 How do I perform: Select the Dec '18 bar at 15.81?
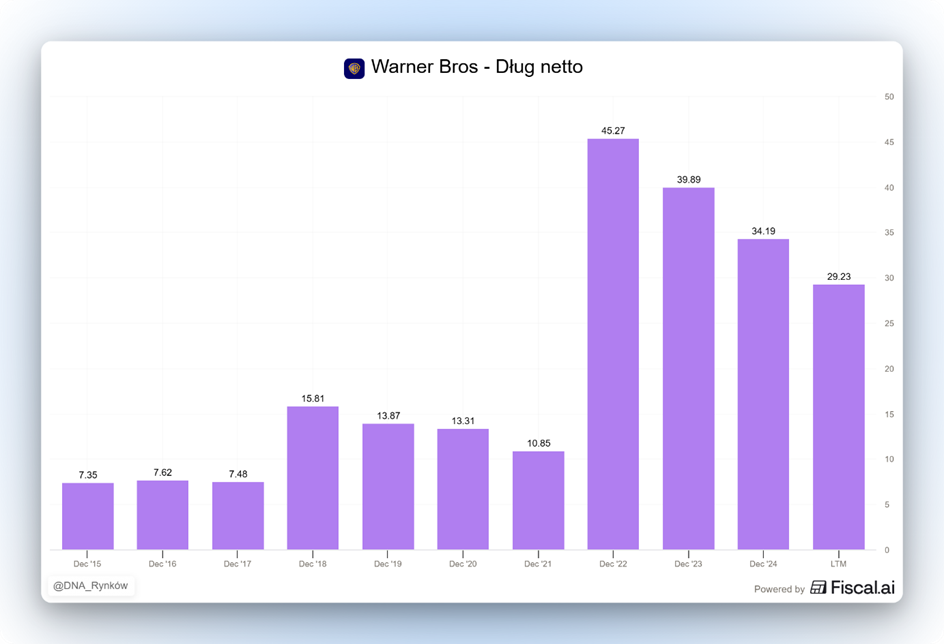[313, 478]
